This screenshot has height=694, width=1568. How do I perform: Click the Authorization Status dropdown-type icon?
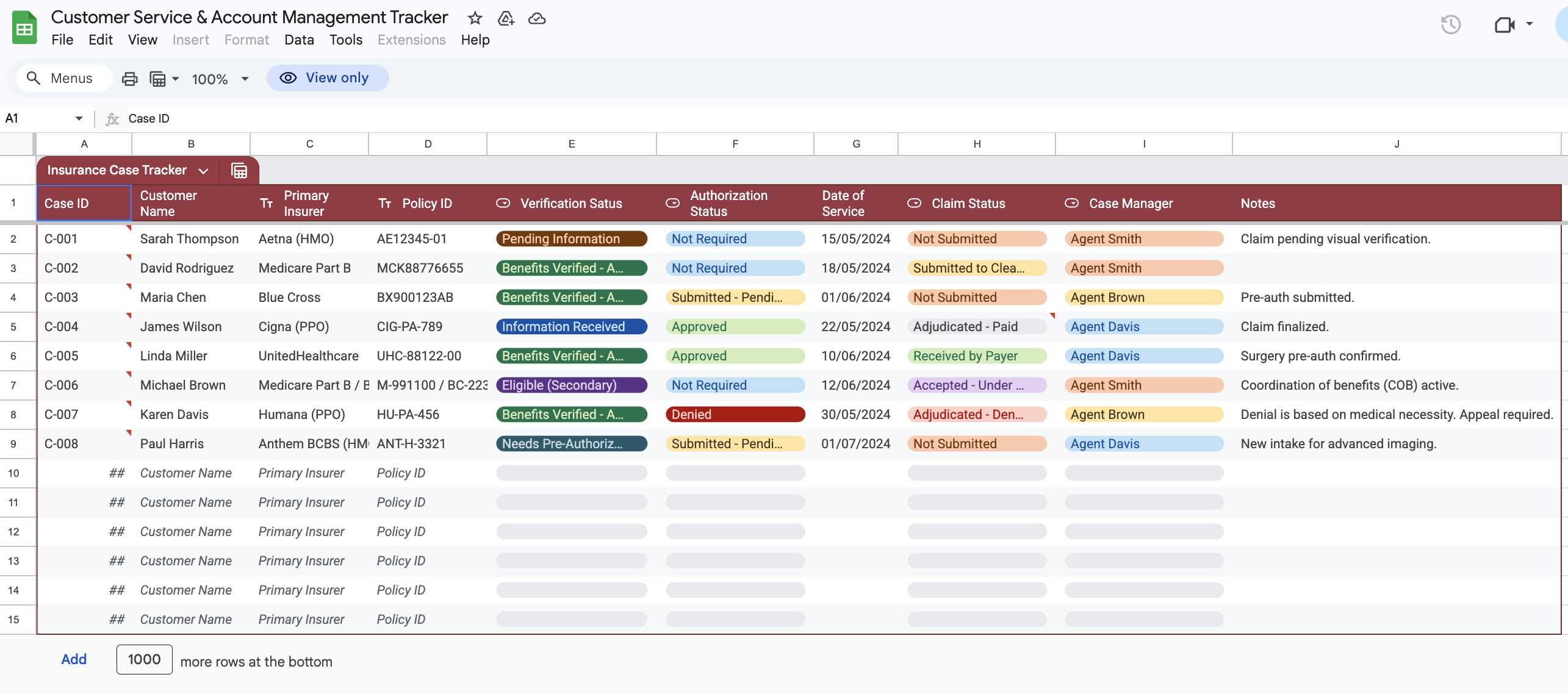click(x=673, y=204)
